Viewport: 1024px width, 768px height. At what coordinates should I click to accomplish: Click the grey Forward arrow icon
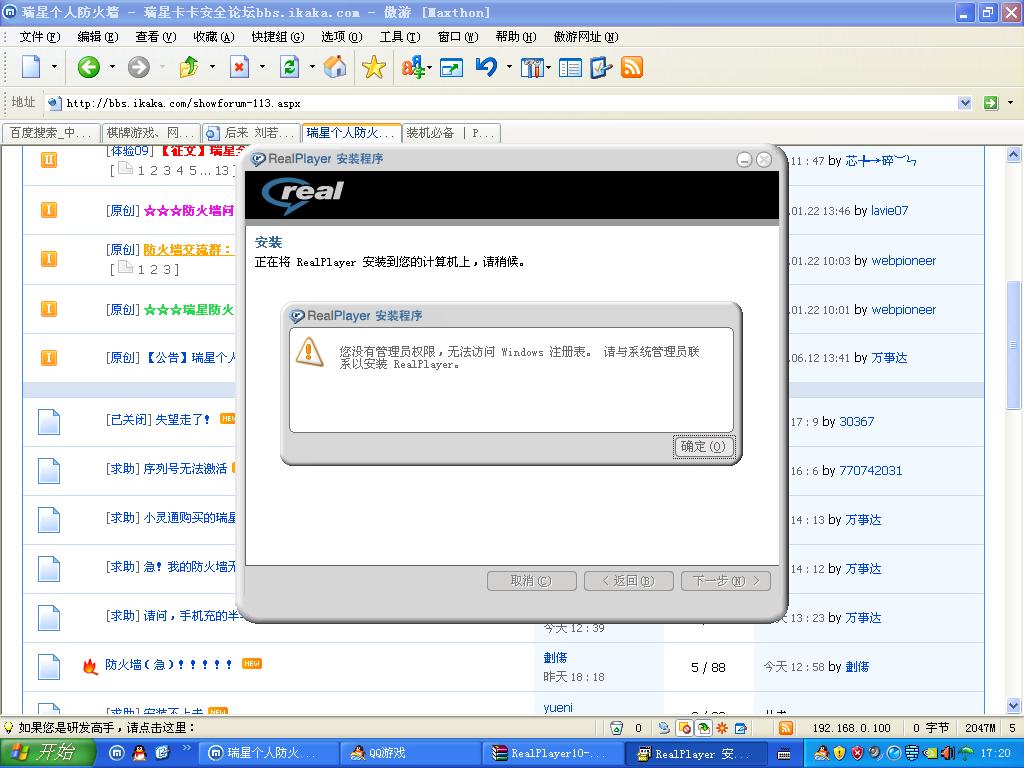[138, 67]
